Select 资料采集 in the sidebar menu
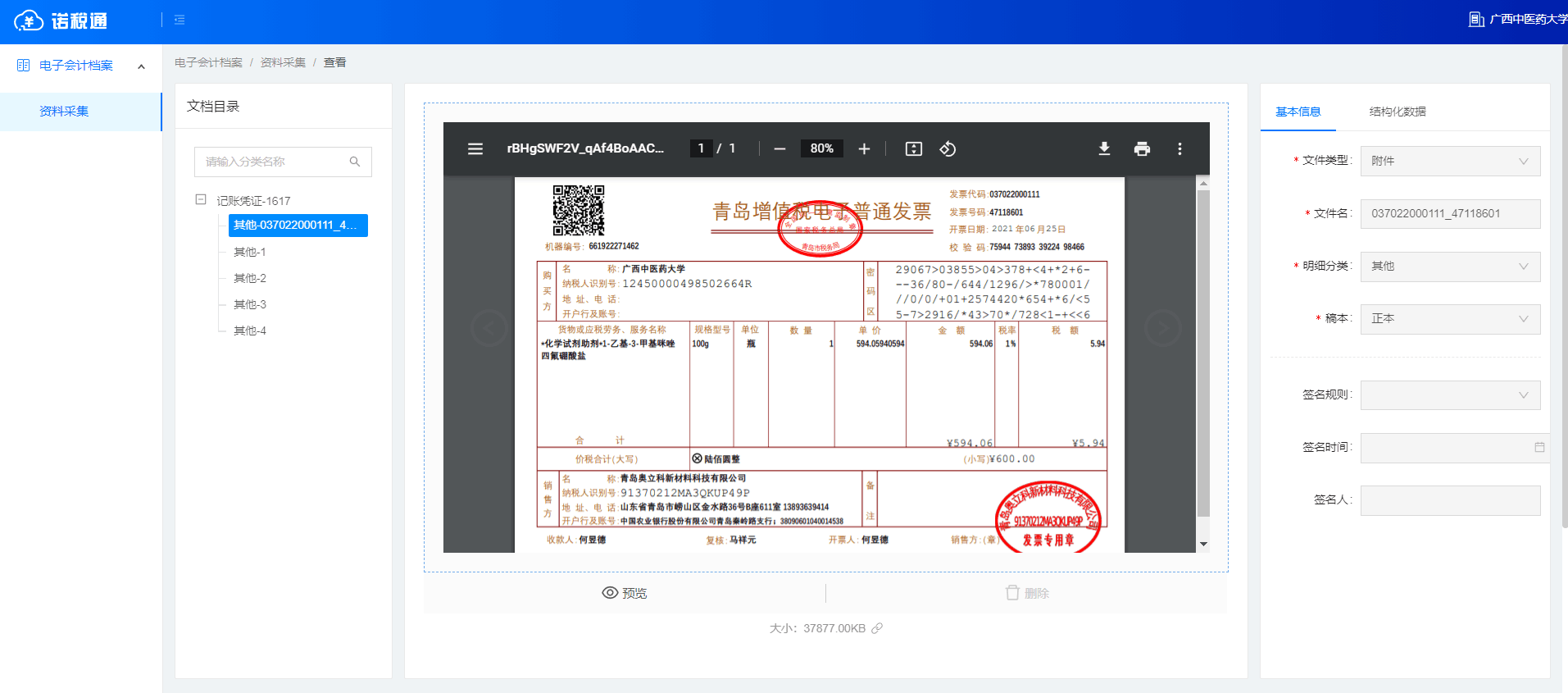The image size is (1568, 693). (64, 112)
